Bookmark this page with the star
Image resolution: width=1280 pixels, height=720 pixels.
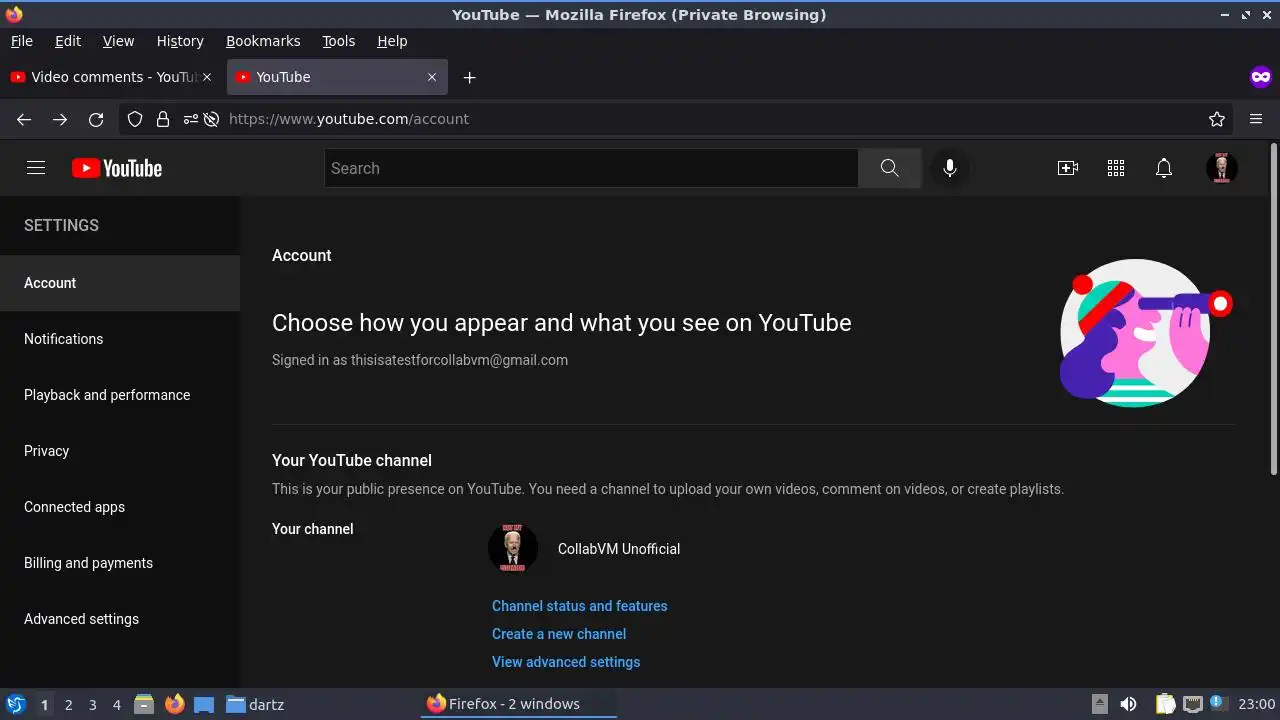click(x=1217, y=119)
